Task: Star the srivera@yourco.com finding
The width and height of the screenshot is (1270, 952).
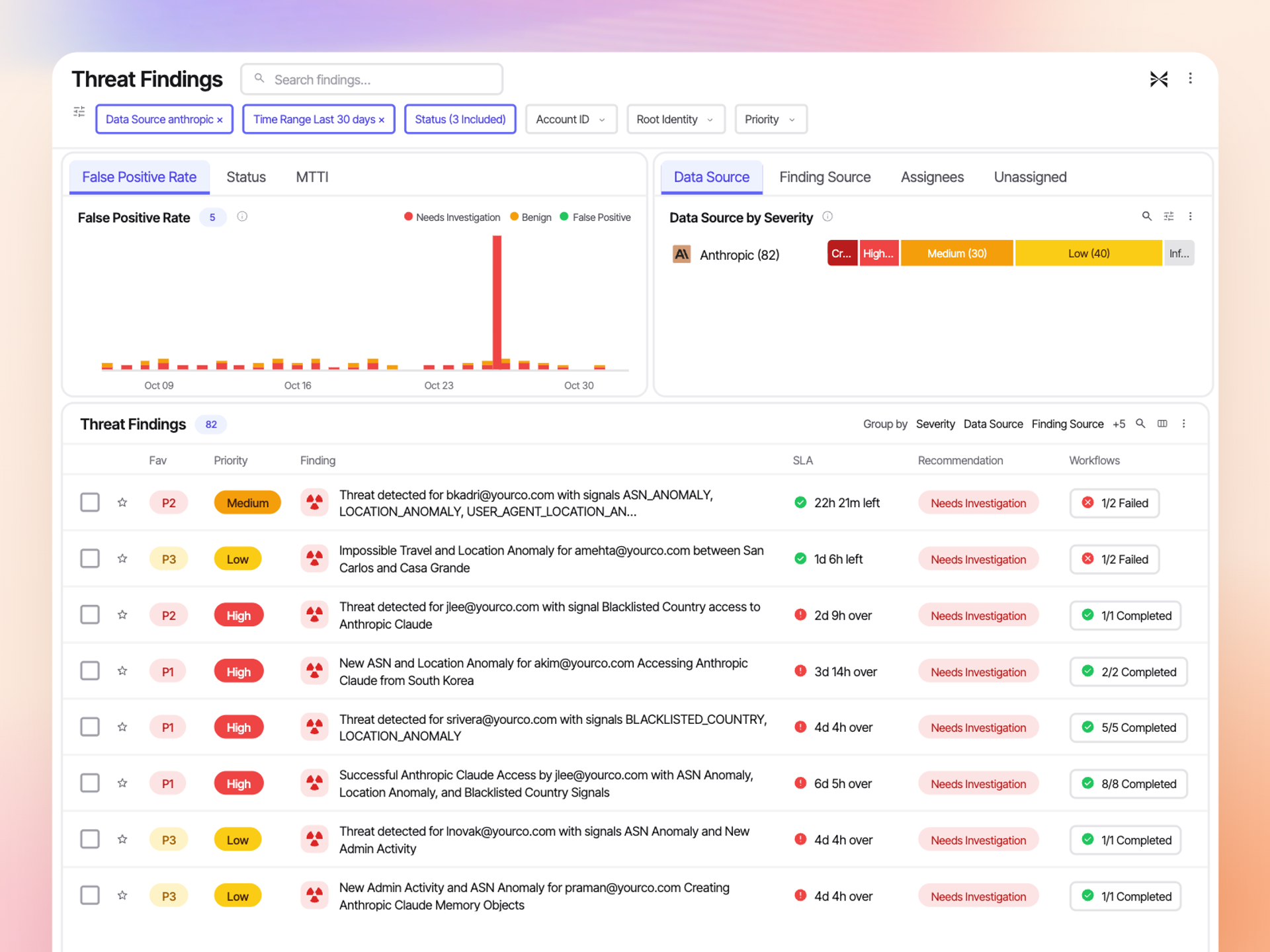Action: point(122,727)
